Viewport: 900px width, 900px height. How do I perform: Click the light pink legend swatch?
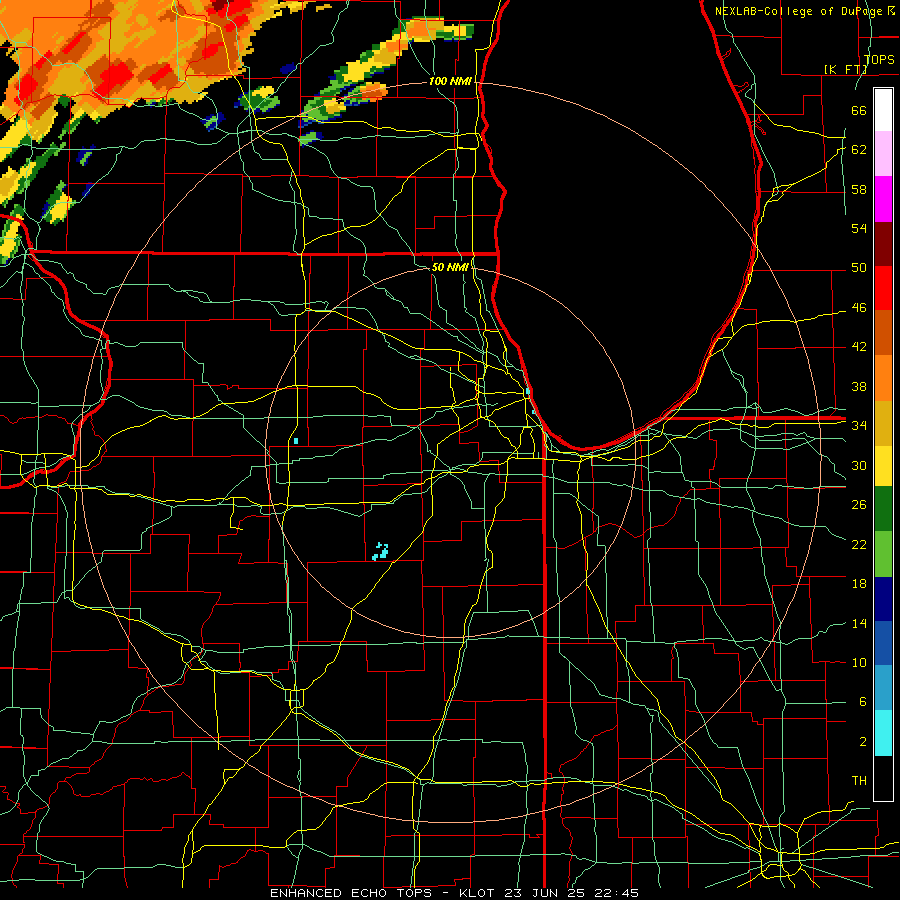(x=883, y=154)
